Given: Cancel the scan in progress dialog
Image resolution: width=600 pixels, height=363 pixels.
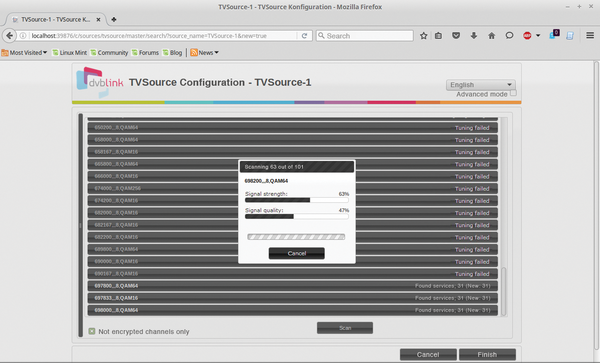Looking at the screenshot, I should (x=297, y=253).
